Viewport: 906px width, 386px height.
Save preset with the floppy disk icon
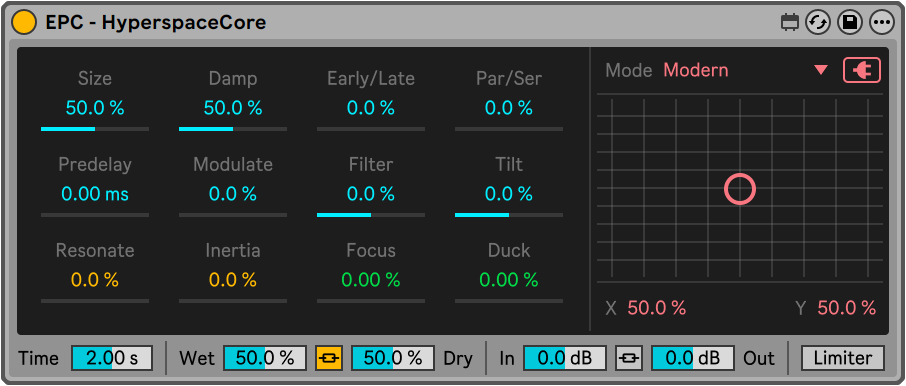[849, 23]
